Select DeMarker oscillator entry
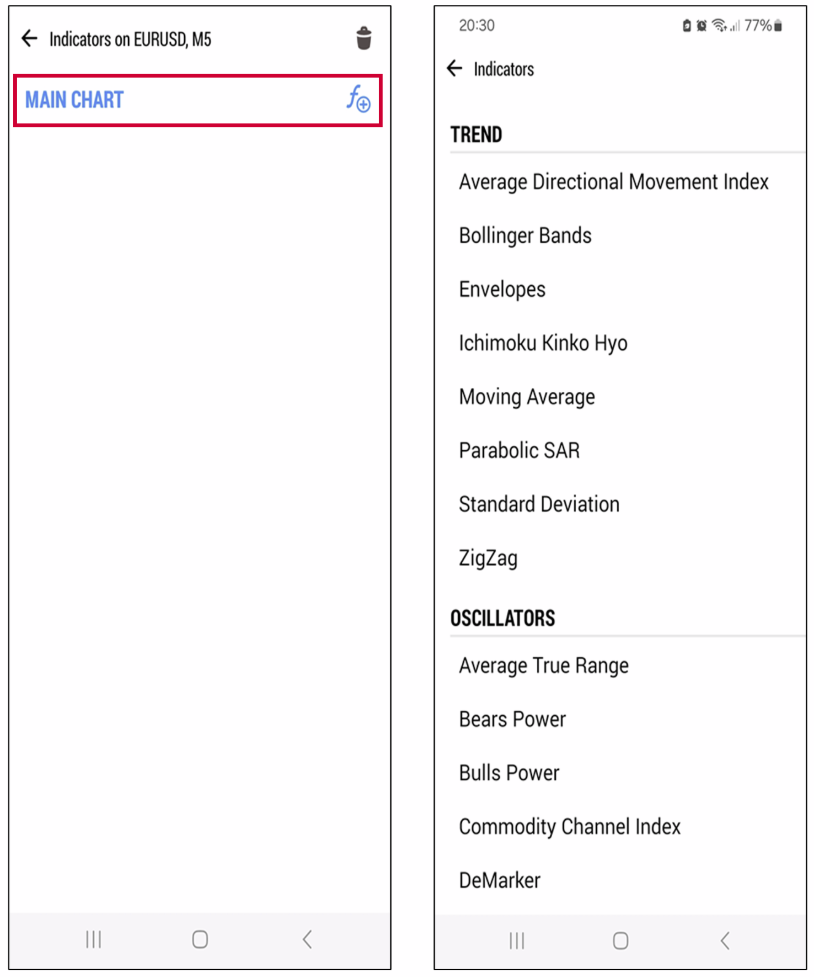 click(x=500, y=881)
